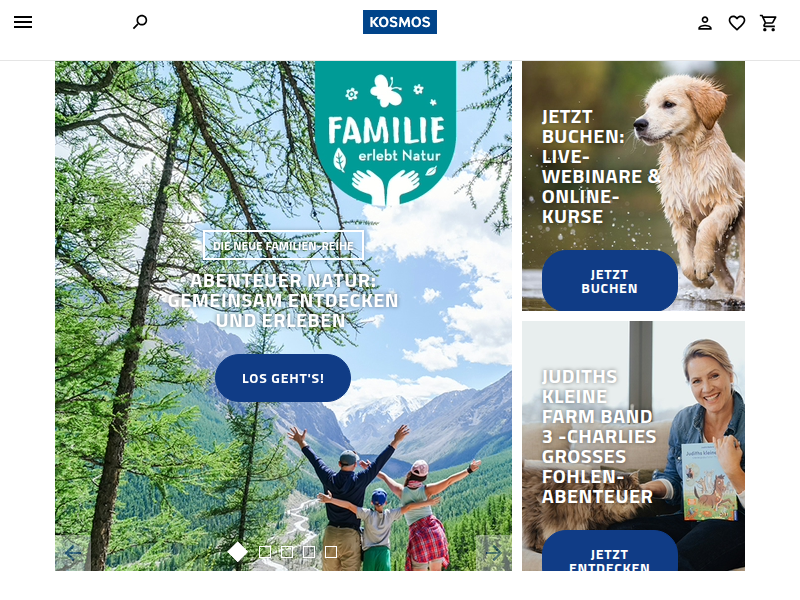Show previous slide with left arrow

[x=73, y=553]
